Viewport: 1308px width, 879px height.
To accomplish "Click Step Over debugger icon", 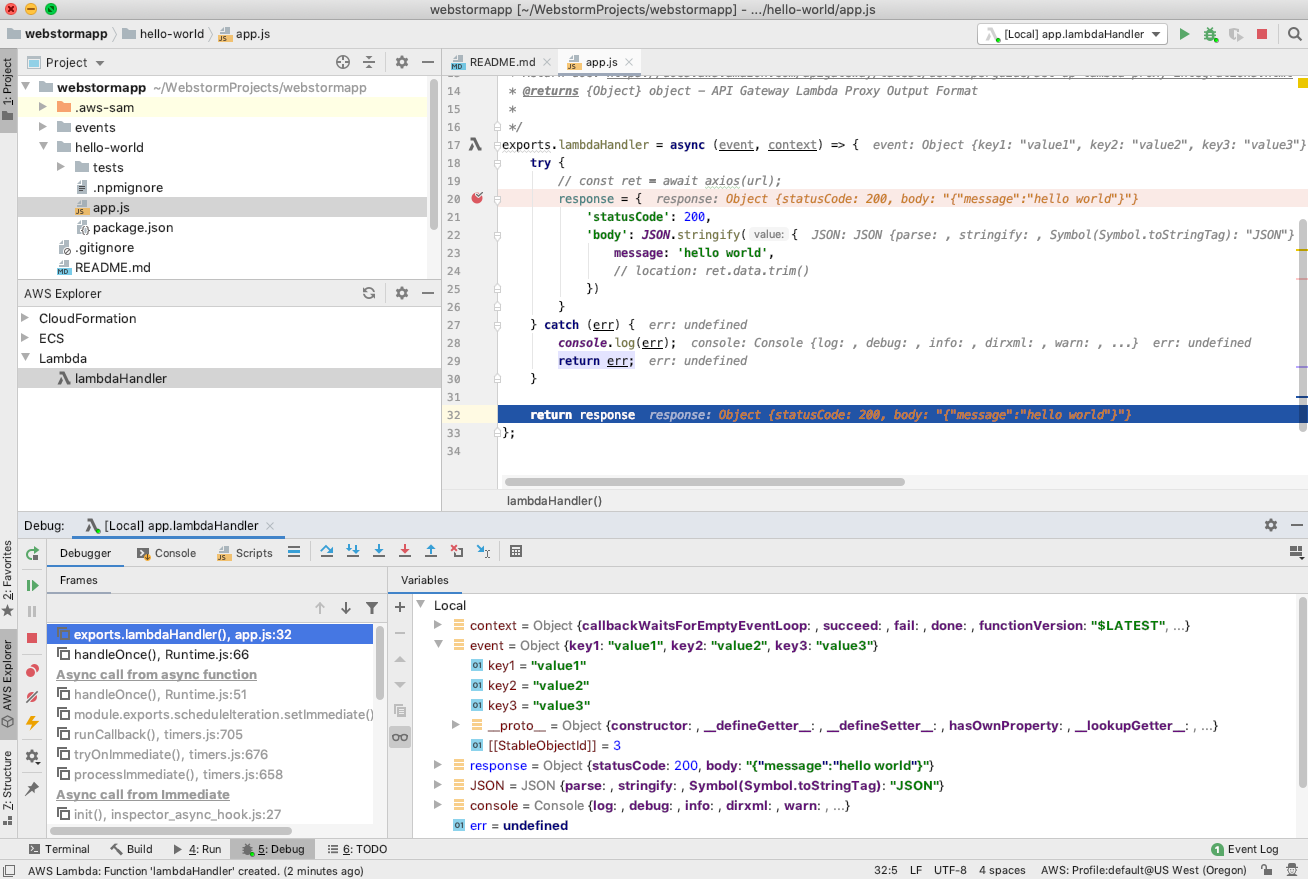I will click(327, 551).
